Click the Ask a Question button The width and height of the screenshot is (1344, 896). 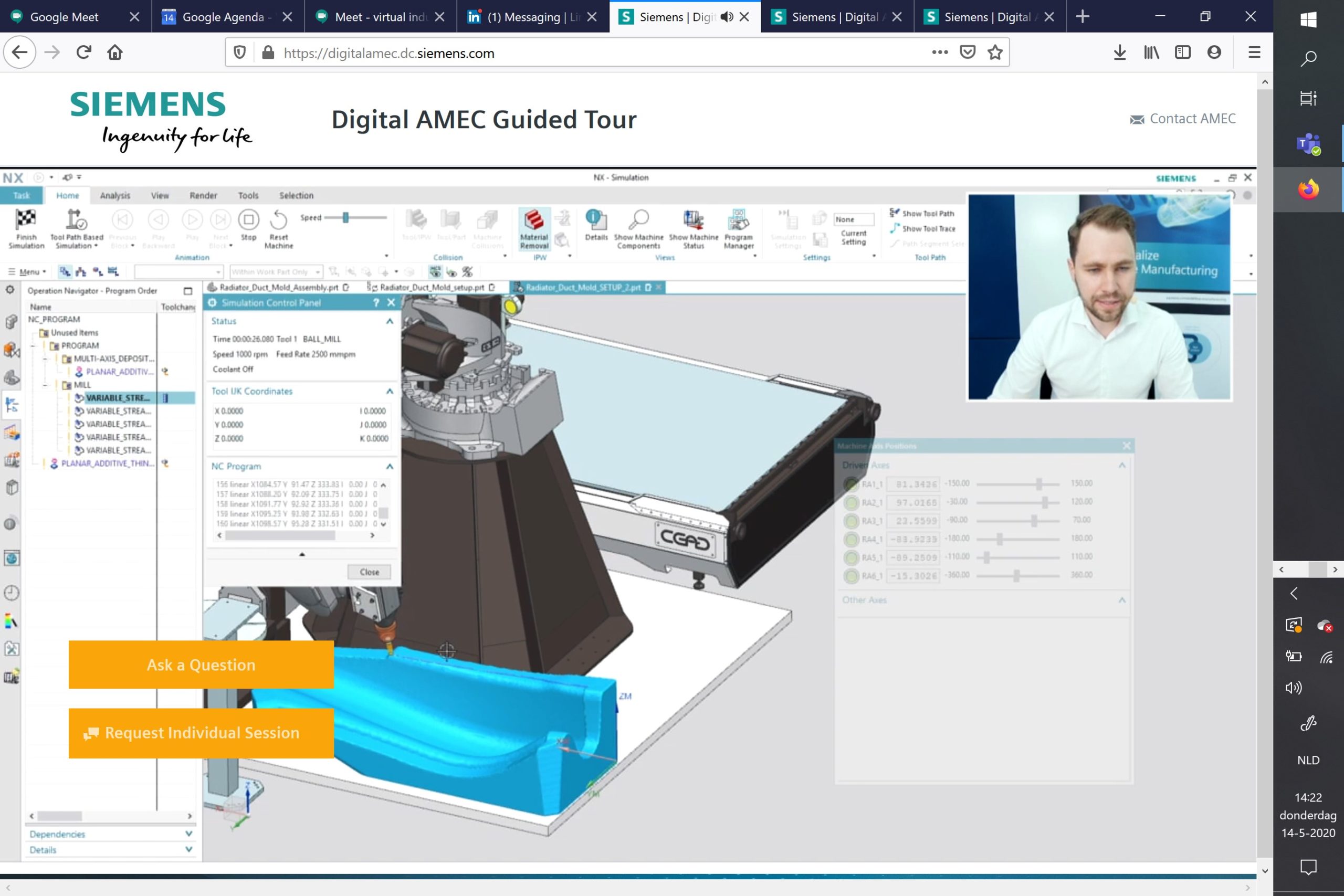pyautogui.click(x=201, y=665)
